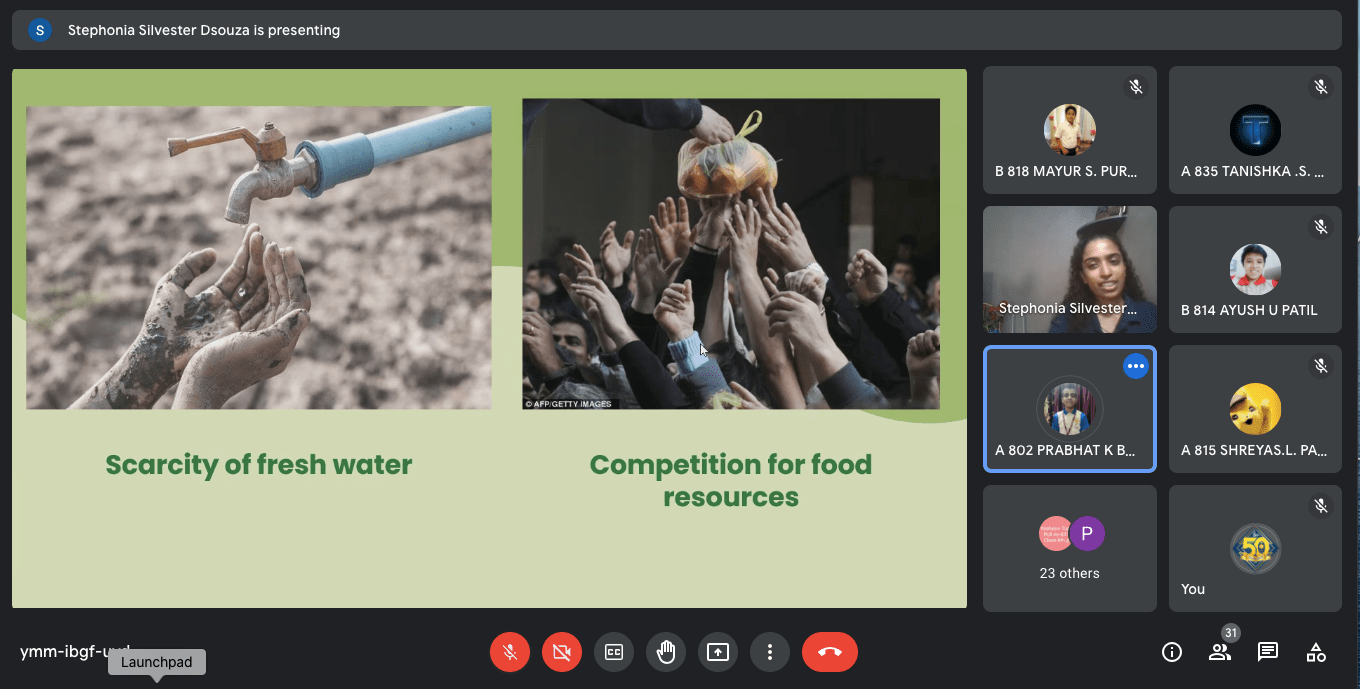Viewport: 1360px width, 689px height.
Task: Select the B 814 AYUSH U PATIL tile
Action: 1255,269
